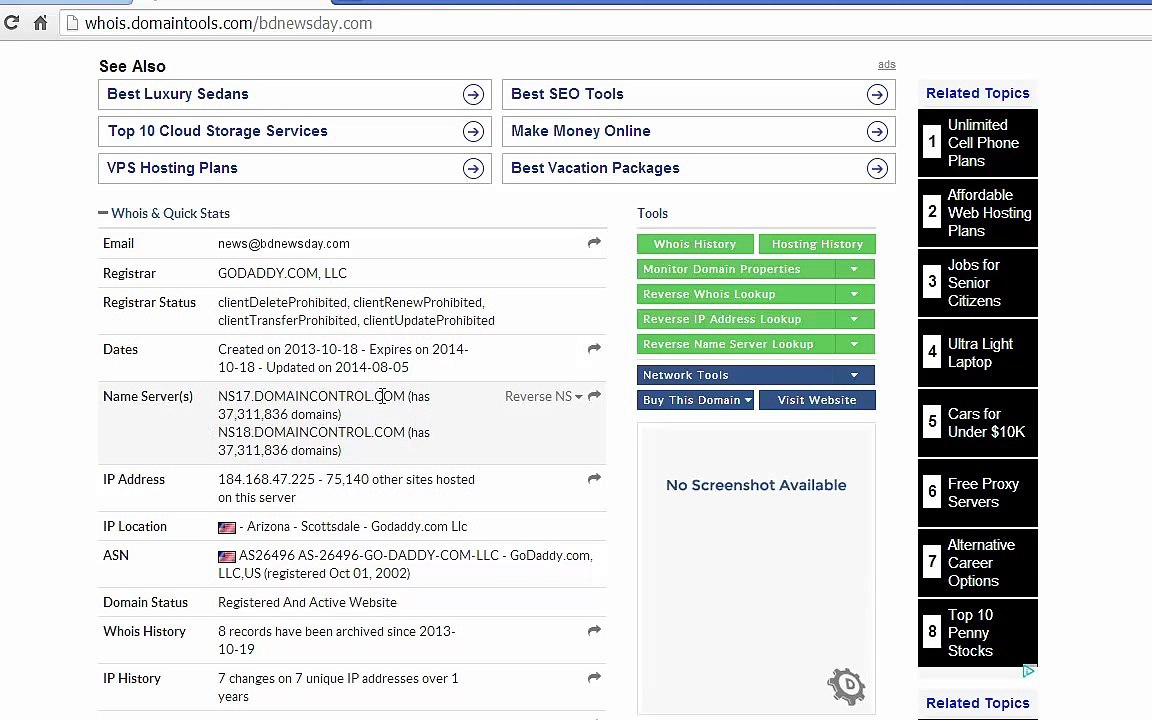
Task: Click the arrow icon in the Whois History row
Action: click(594, 631)
